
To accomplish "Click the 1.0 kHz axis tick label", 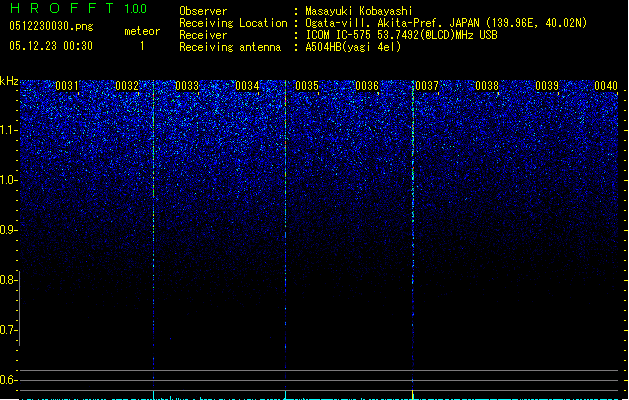I will coord(8,180).
